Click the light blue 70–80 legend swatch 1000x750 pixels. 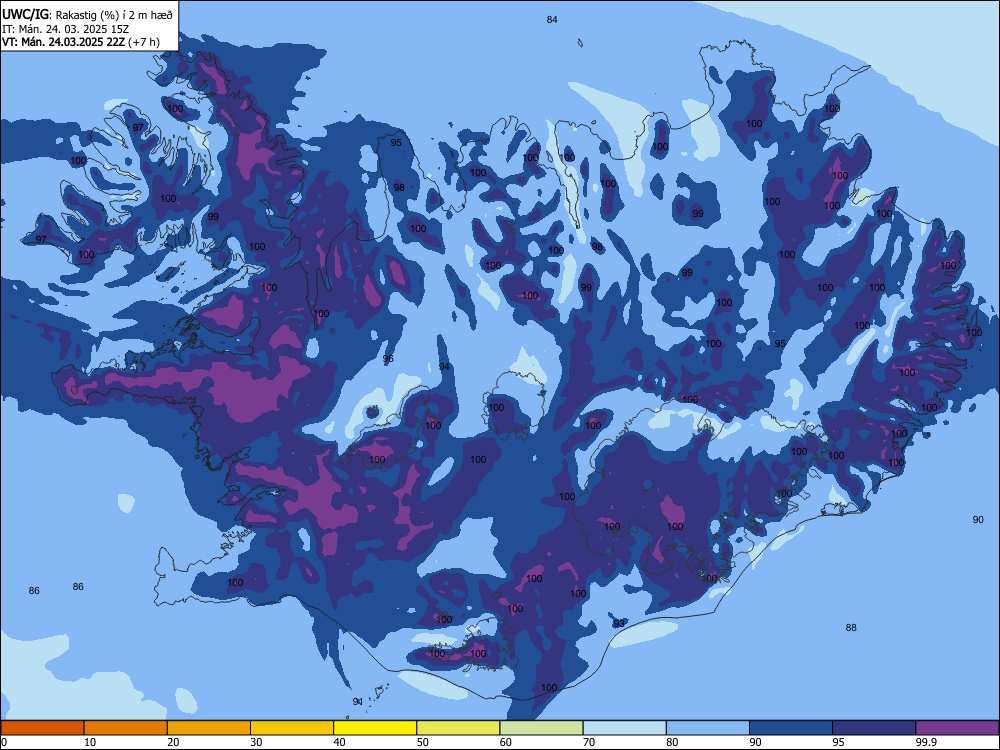point(624,728)
